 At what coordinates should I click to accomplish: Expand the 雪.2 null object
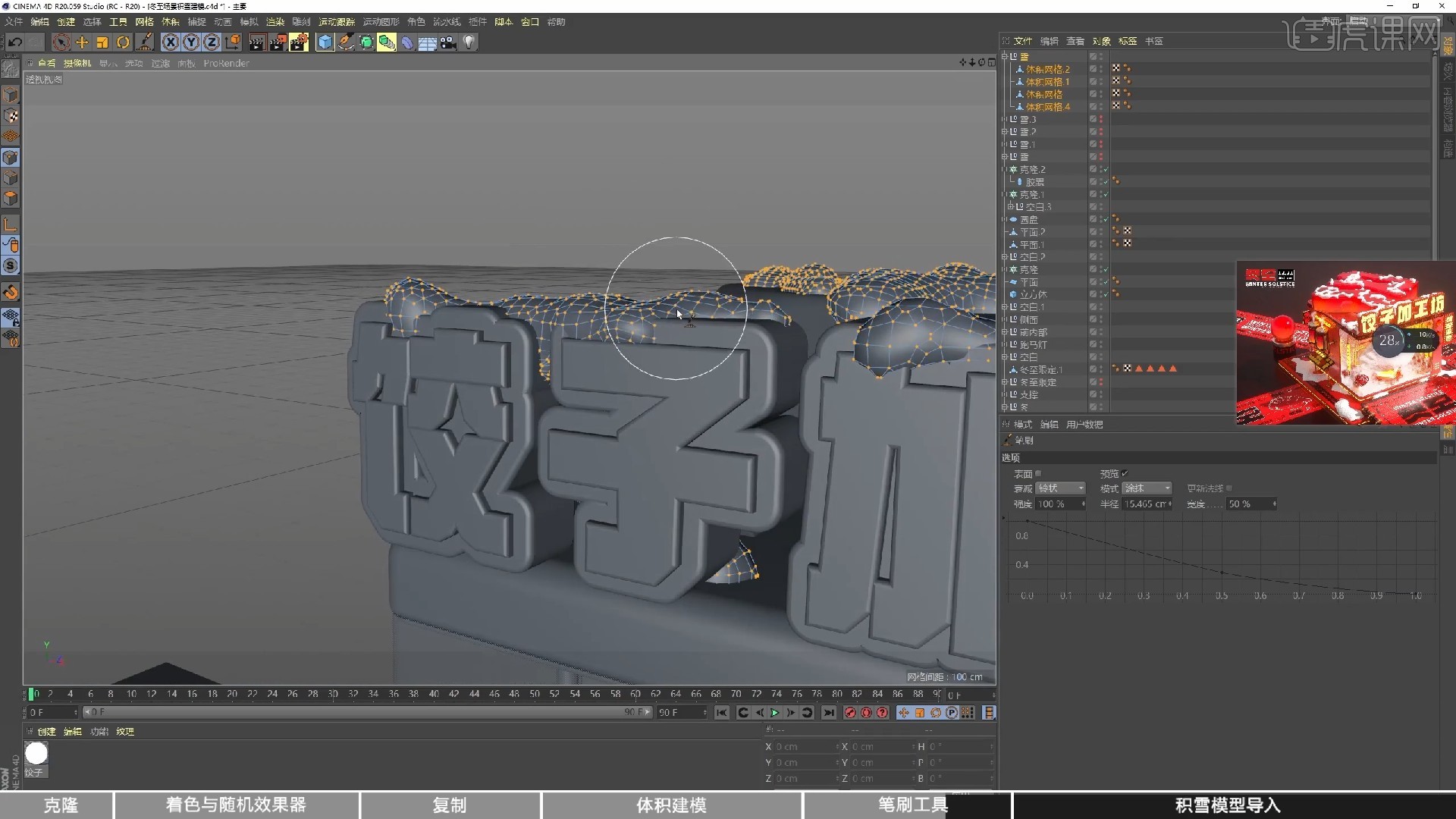tap(1005, 132)
